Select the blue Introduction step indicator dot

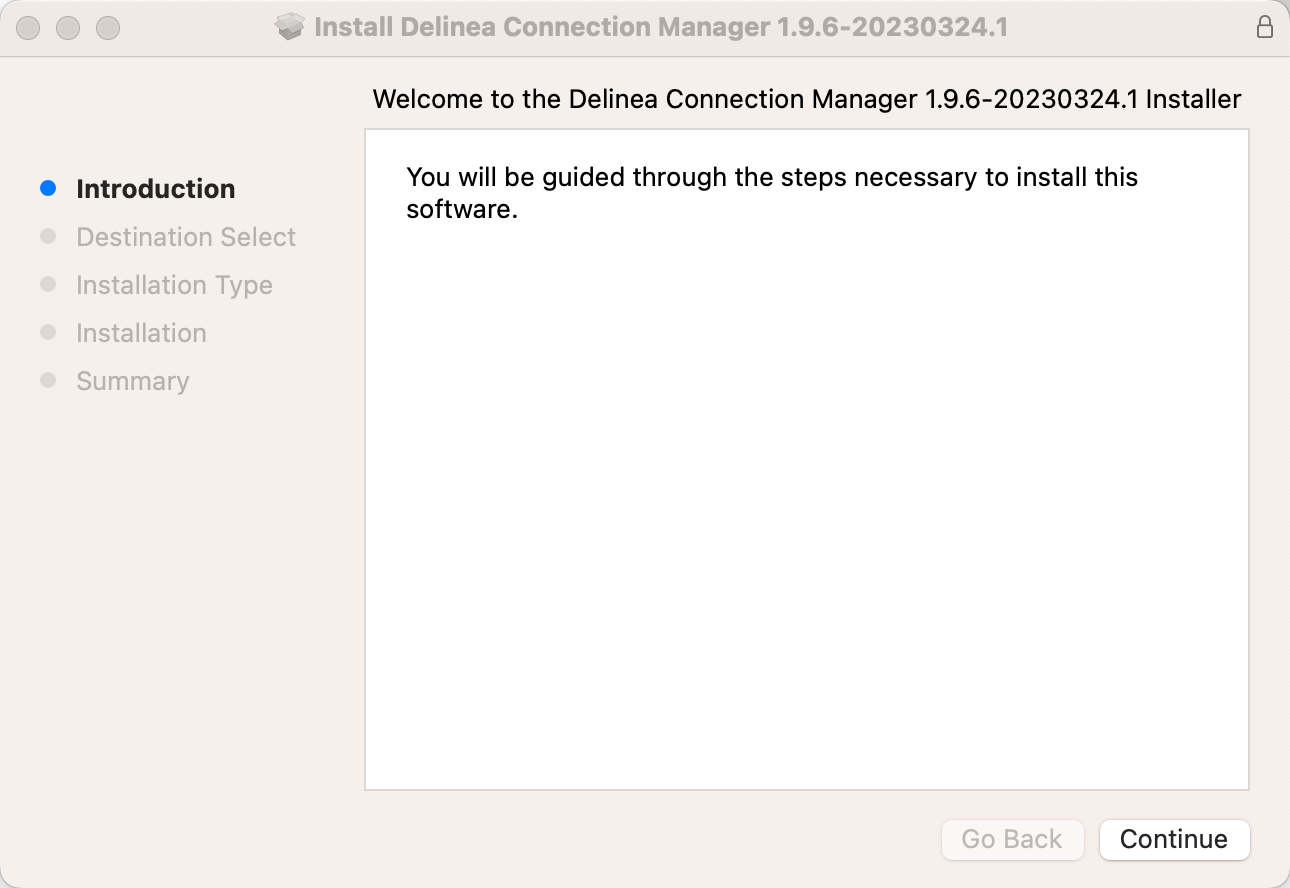(47, 188)
